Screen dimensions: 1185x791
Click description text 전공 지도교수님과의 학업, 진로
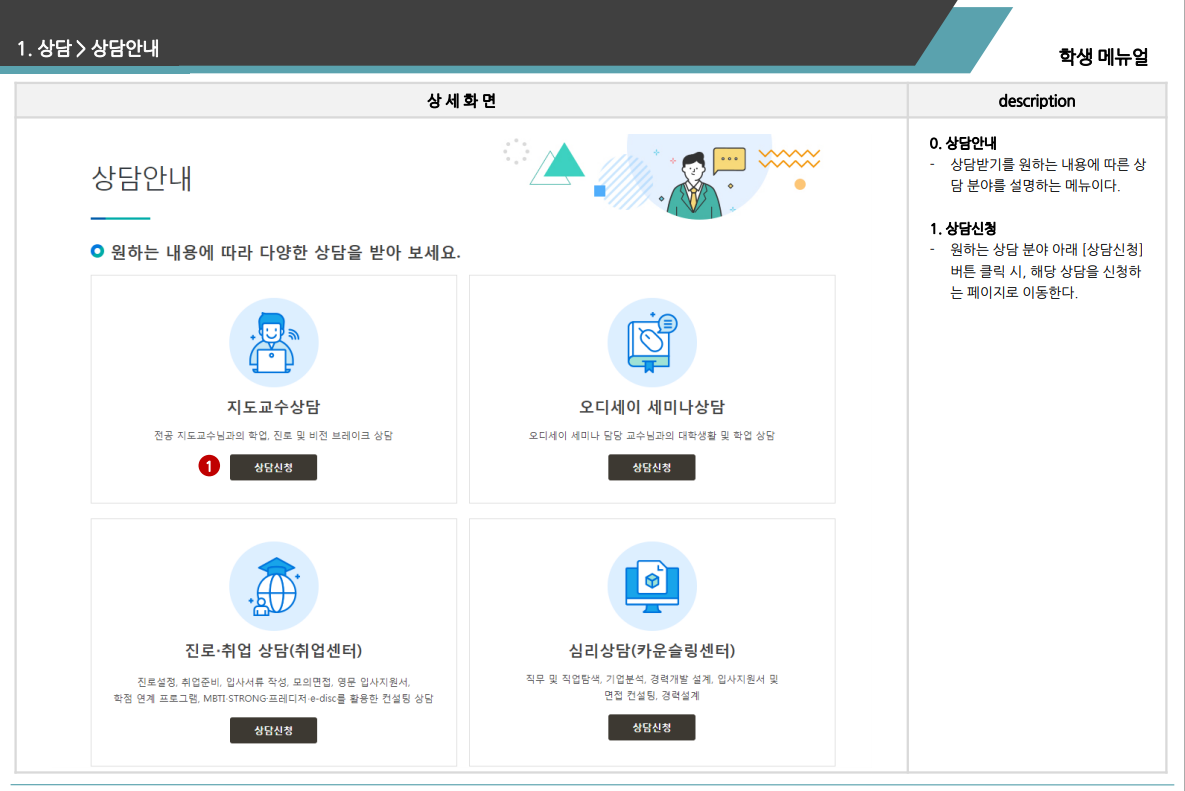(x=274, y=435)
